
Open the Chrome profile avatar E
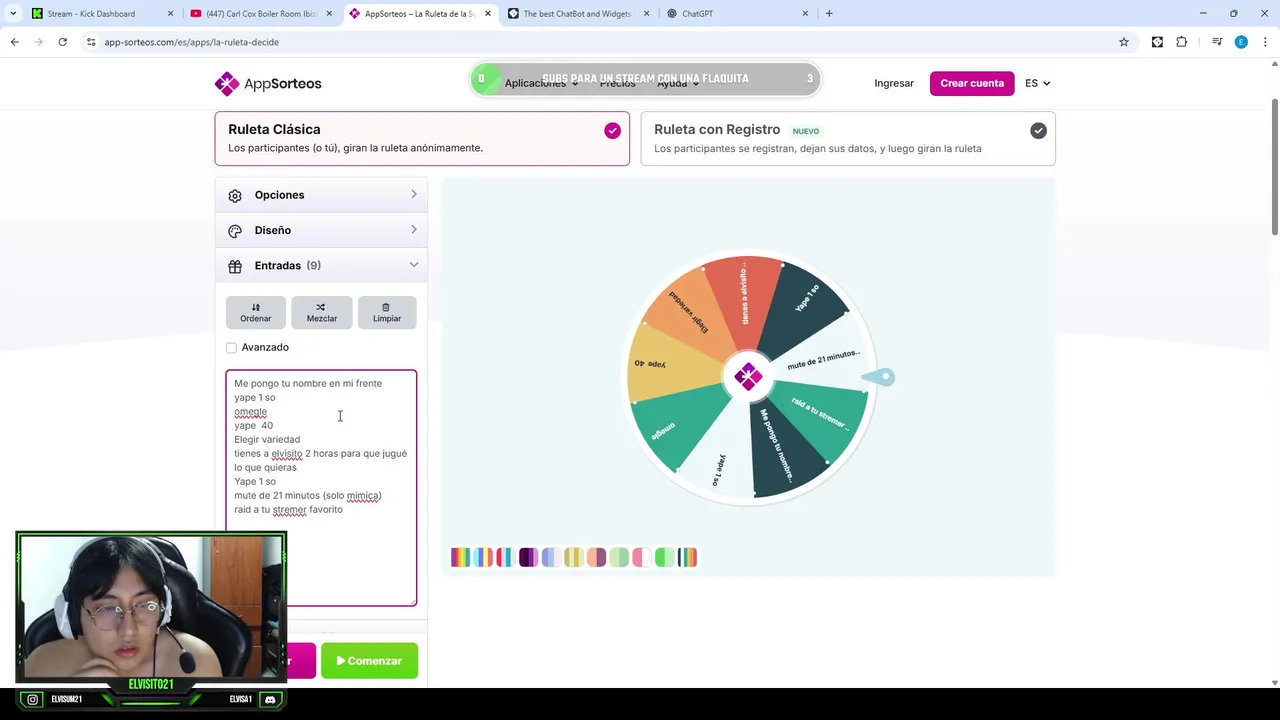pos(1241,42)
